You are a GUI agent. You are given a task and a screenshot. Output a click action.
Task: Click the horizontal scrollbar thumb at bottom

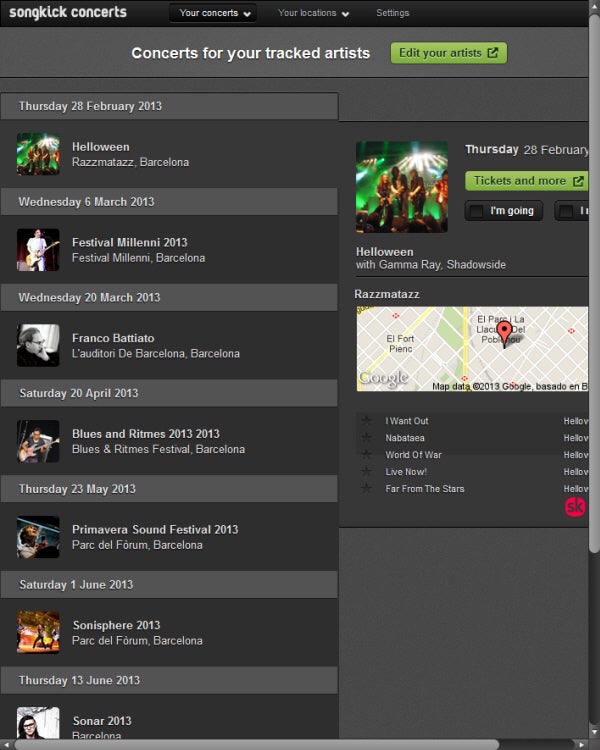click(256, 745)
